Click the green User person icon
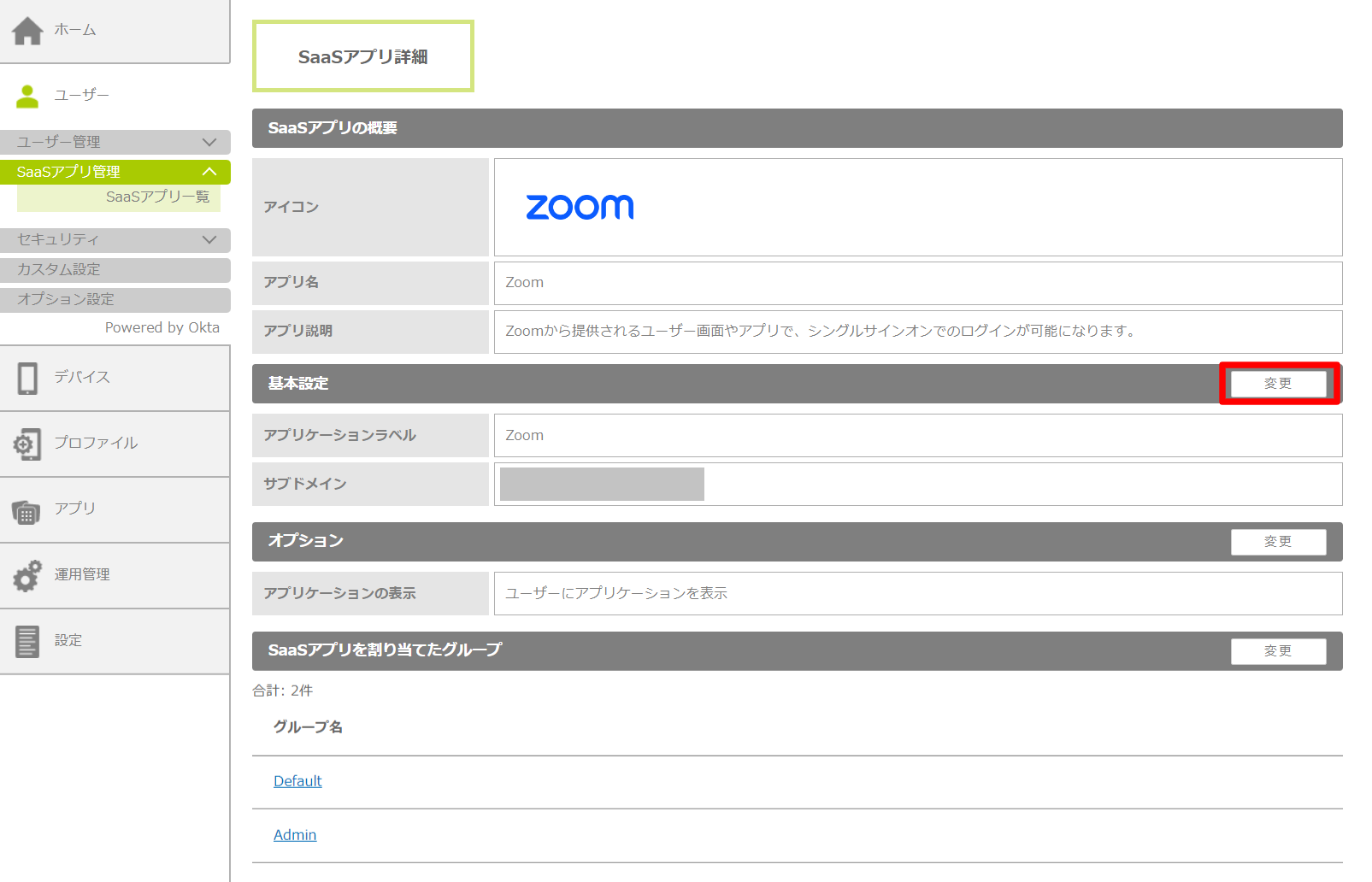Viewport: 1372px width, 882px height. [x=27, y=97]
